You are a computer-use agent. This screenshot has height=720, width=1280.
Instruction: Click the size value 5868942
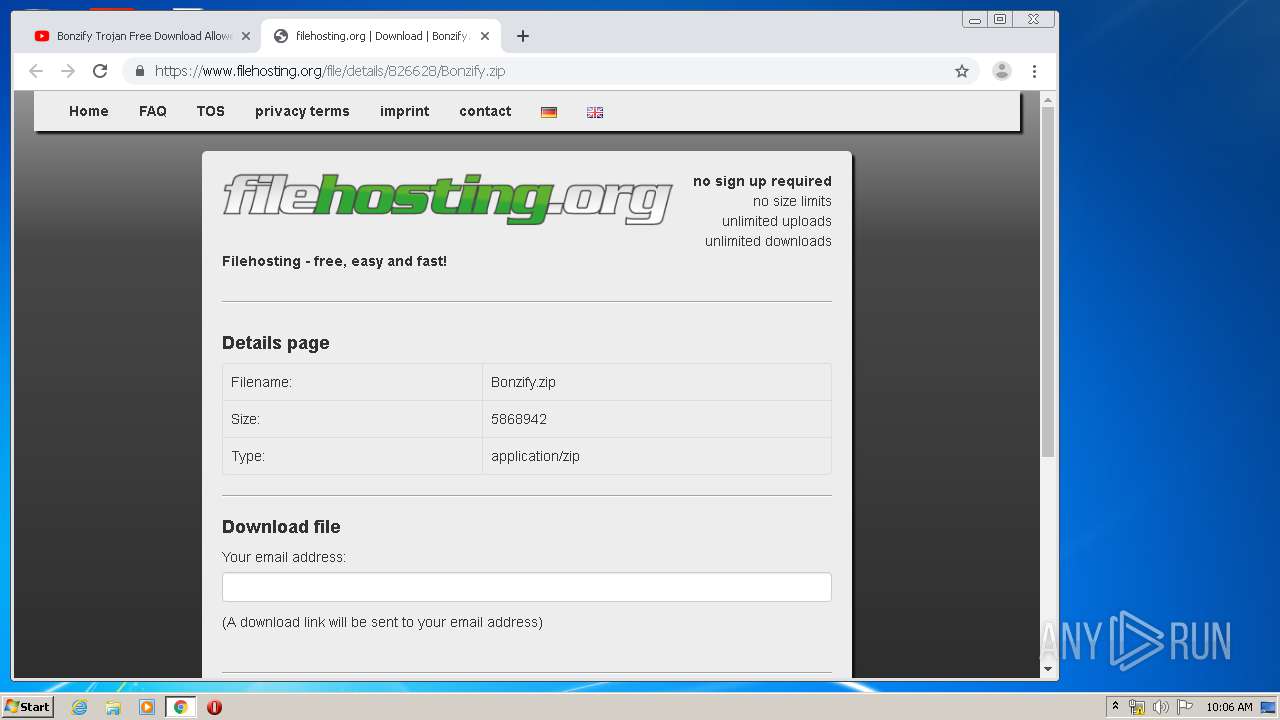[x=519, y=419]
